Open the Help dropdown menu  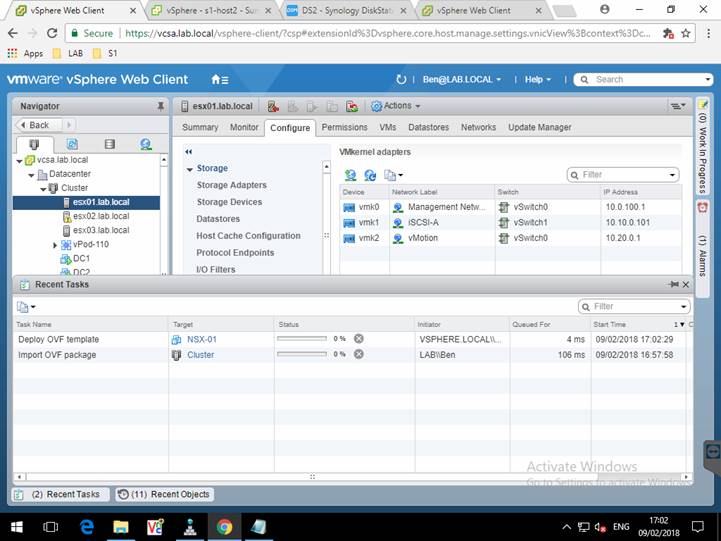click(538, 80)
